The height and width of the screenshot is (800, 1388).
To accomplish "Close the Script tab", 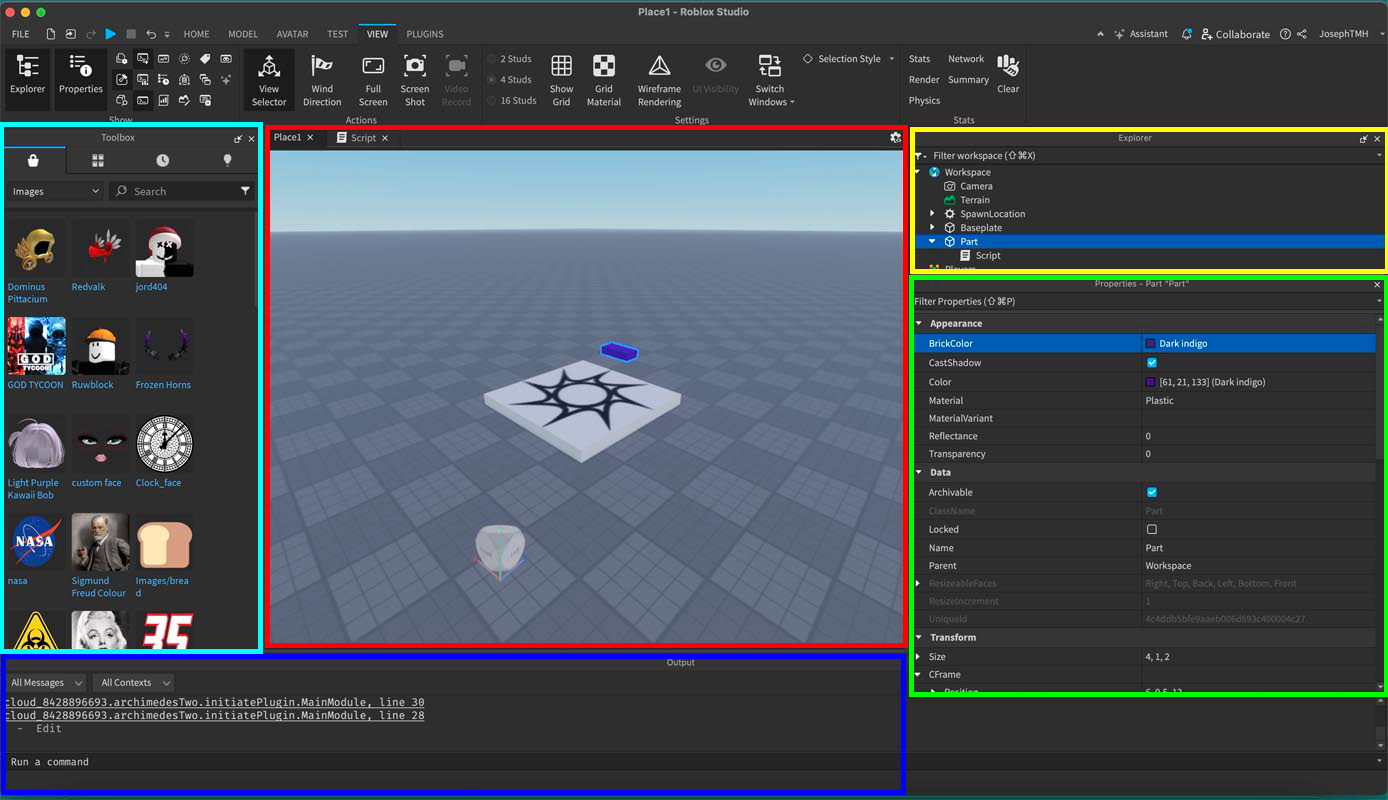I will pyautogui.click(x=385, y=138).
